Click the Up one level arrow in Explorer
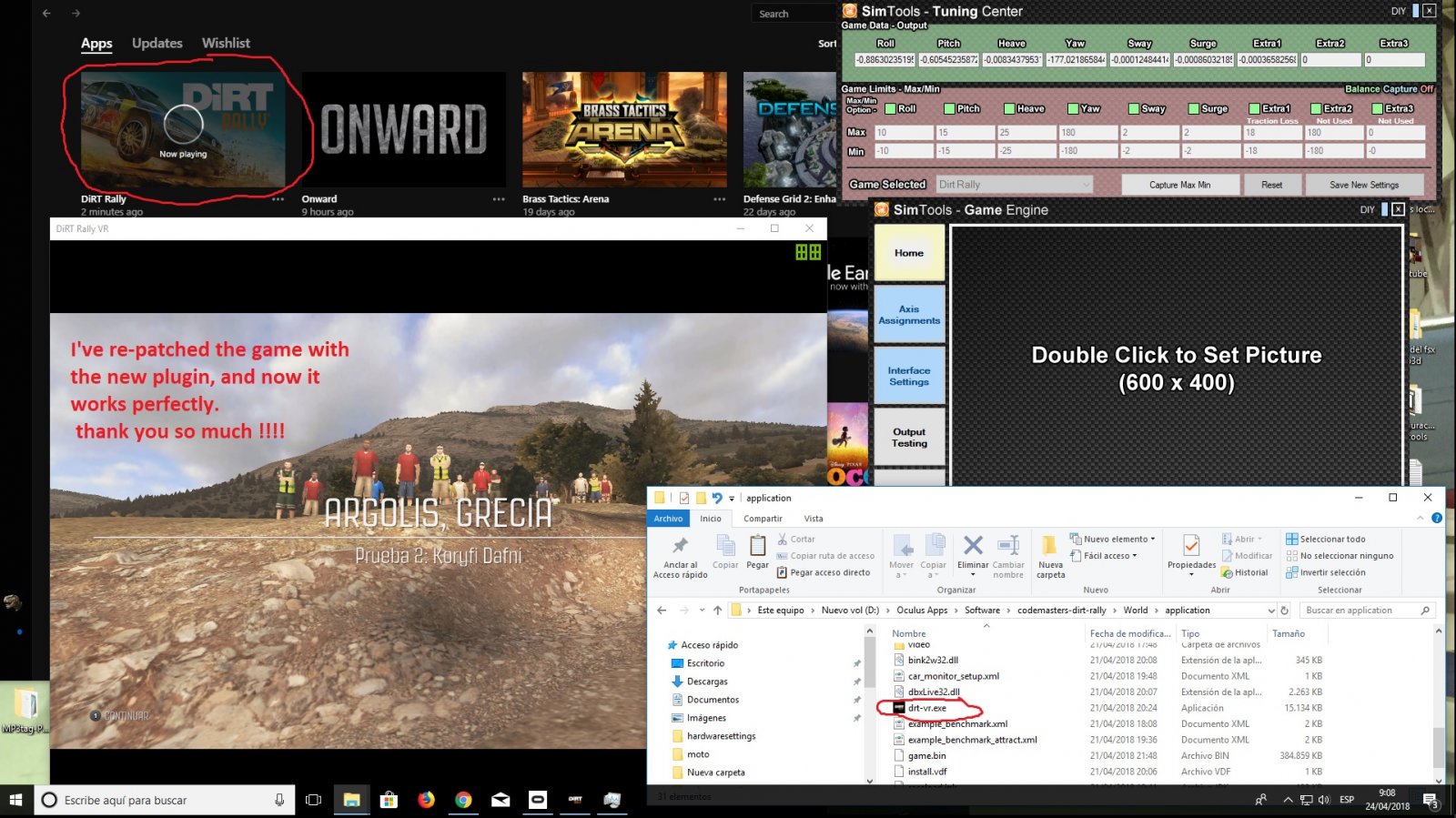Viewport: 1456px width, 818px height. 717,611
